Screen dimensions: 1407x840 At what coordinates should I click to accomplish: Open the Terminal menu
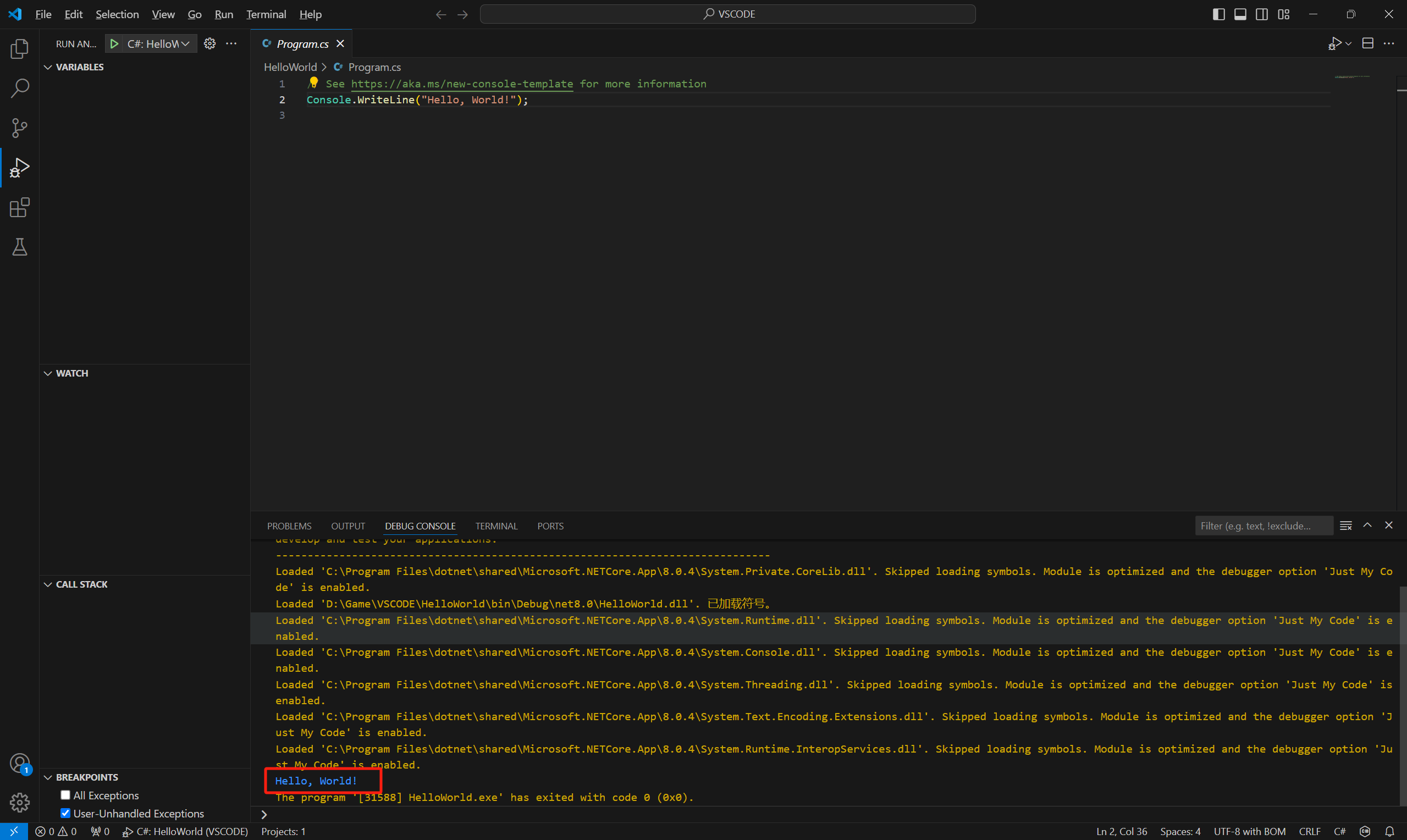pyautogui.click(x=266, y=14)
